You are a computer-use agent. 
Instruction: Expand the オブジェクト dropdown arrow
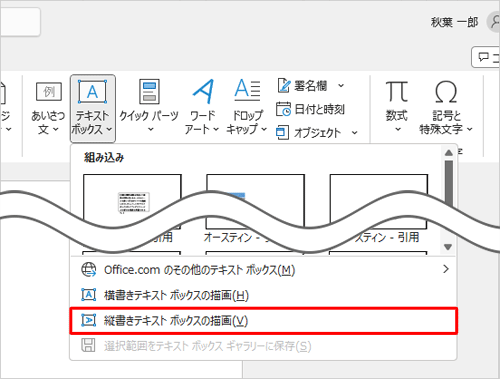(x=355, y=133)
